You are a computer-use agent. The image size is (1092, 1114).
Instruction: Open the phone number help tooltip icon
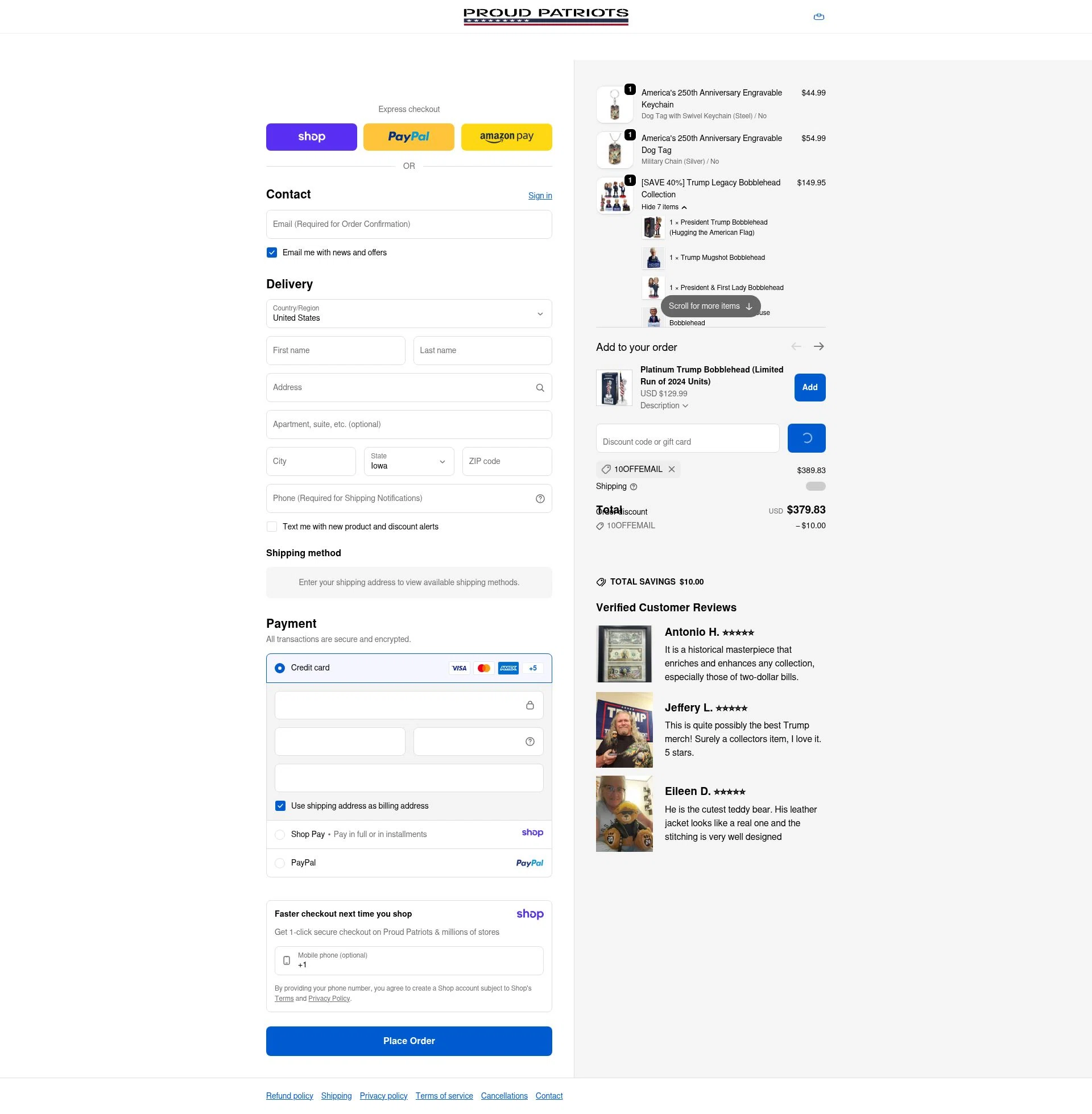tap(540, 498)
